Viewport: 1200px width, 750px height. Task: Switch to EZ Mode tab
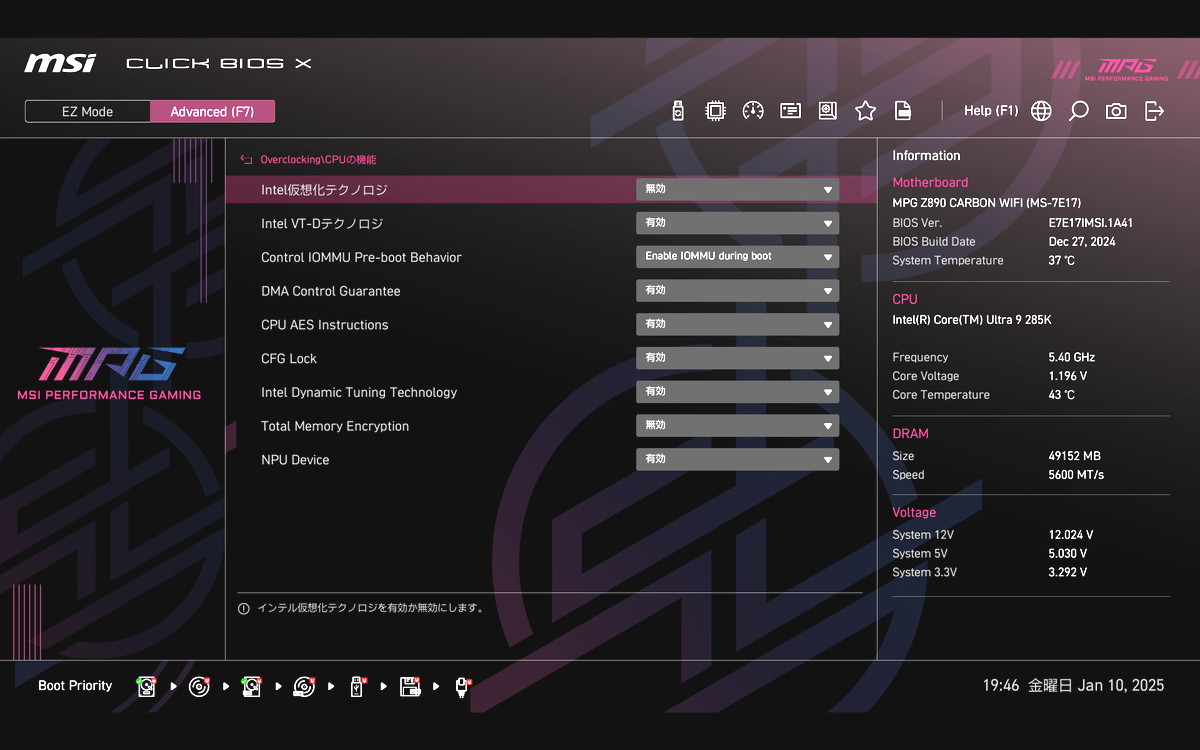[88, 111]
